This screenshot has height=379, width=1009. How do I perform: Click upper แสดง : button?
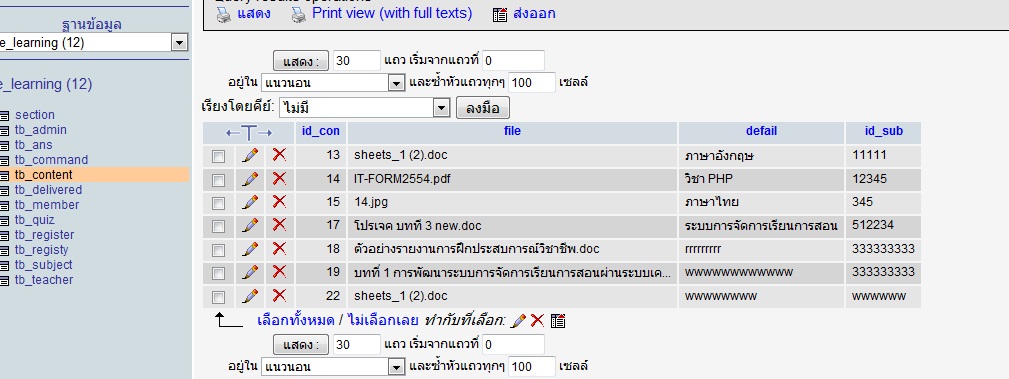tap(301, 61)
